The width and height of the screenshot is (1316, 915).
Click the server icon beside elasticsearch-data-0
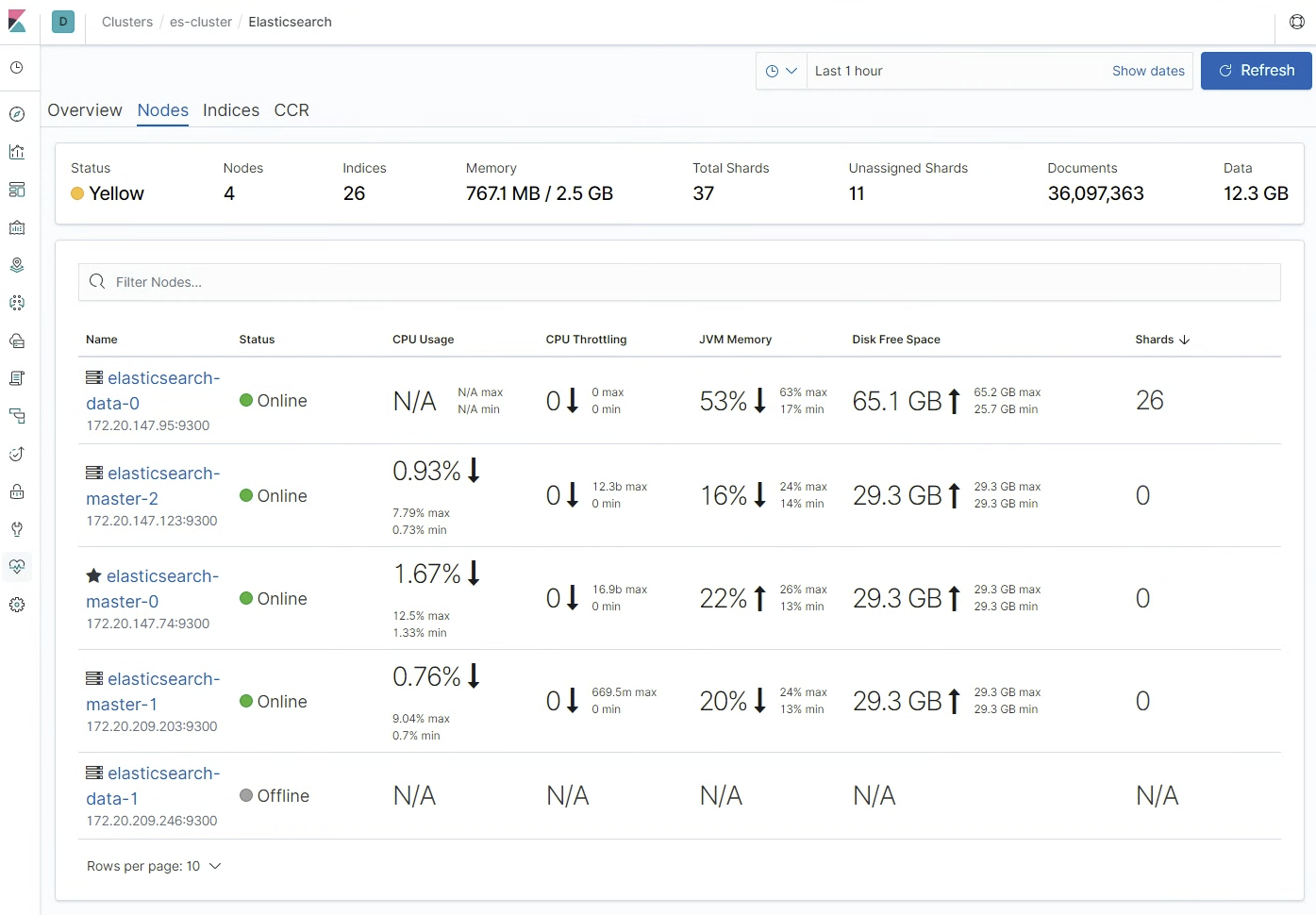point(94,377)
